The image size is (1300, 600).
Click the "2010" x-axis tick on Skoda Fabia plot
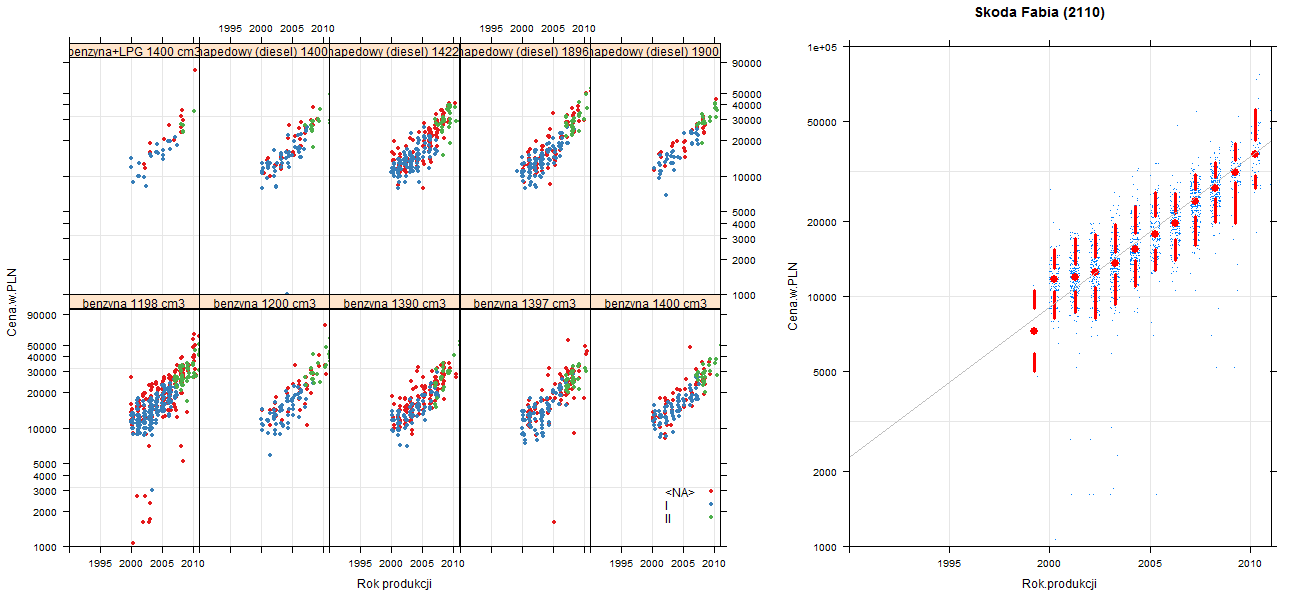click(x=1250, y=565)
